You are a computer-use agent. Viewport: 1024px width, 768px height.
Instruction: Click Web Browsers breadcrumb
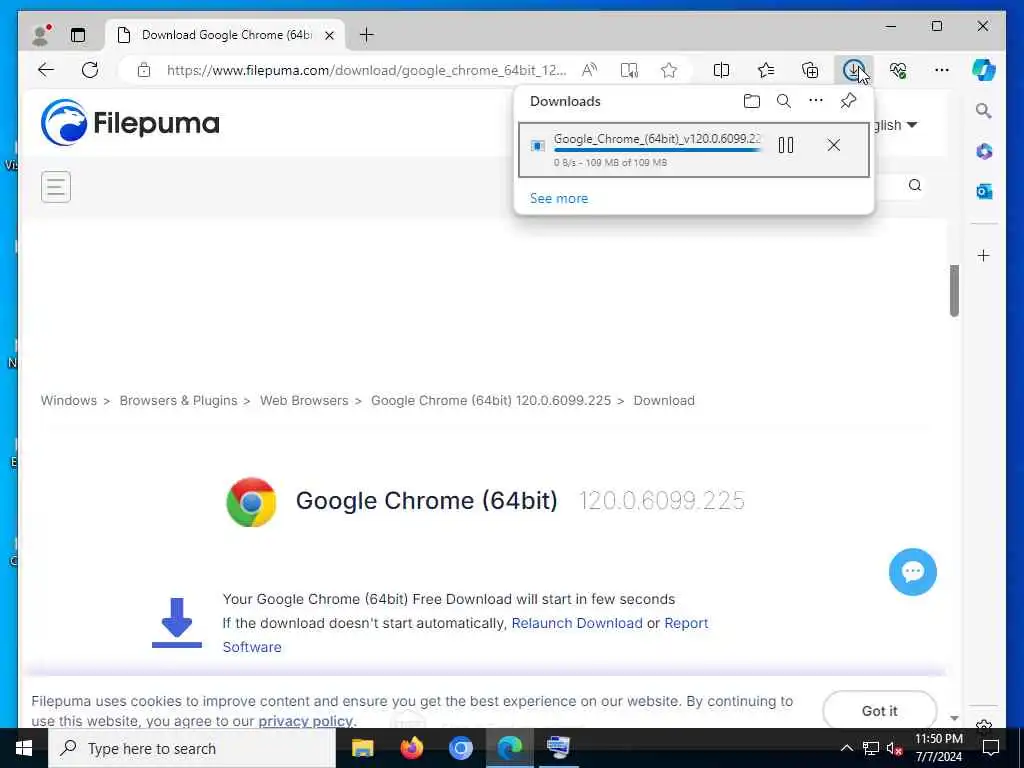pos(304,400)
